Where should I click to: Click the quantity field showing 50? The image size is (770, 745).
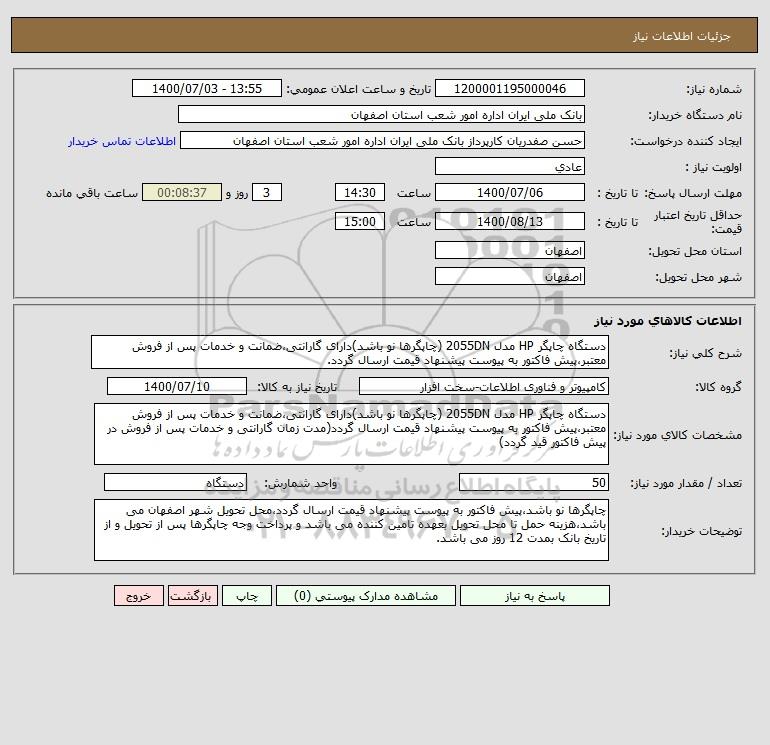click(x=534, y=482)
